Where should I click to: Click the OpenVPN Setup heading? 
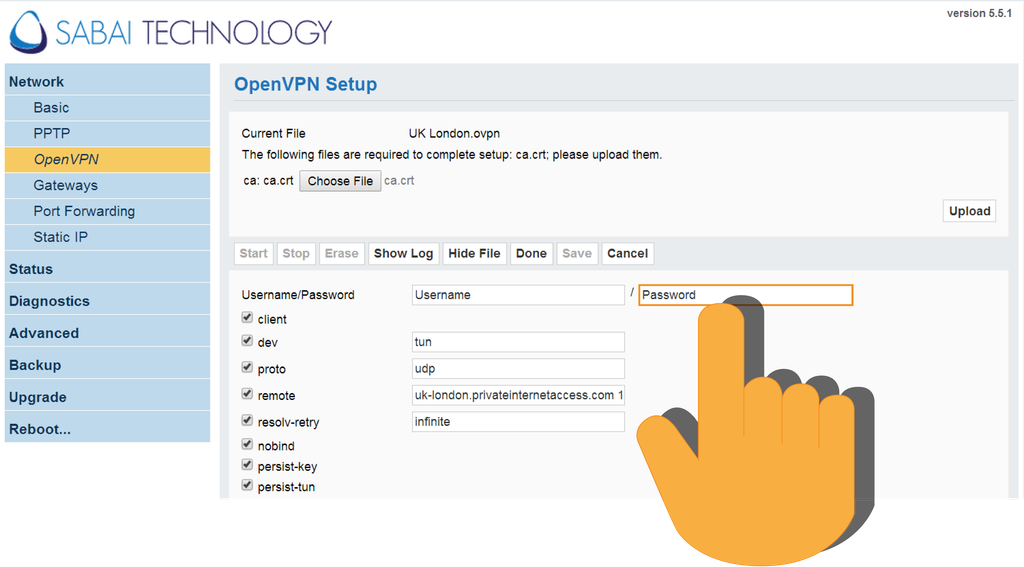pos(306,84)
